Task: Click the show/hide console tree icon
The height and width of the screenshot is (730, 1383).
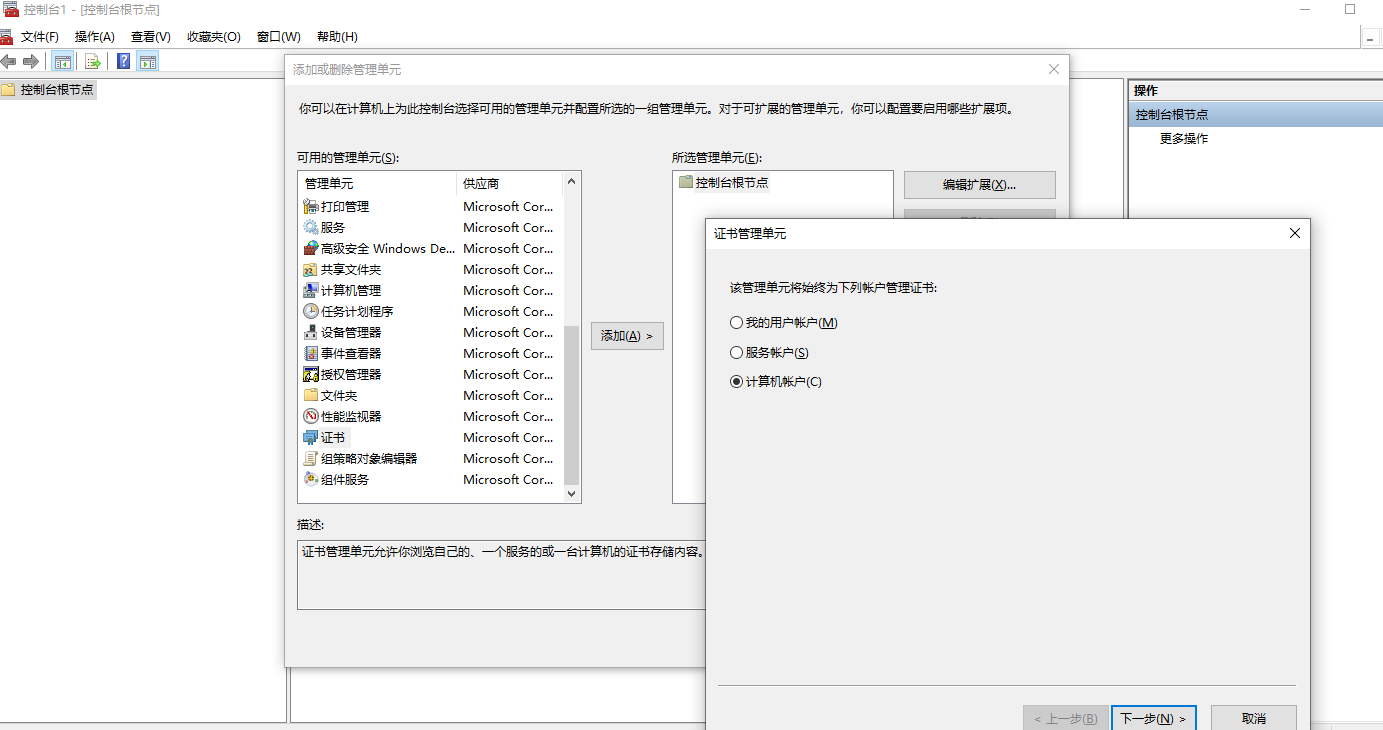Action: click(62, 61)
